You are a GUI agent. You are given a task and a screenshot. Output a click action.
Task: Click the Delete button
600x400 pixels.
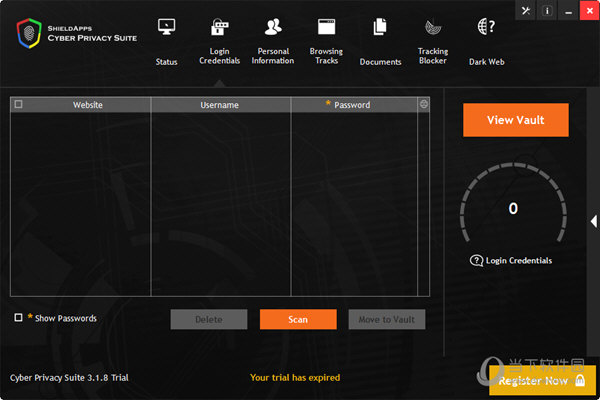[x=209, y=319]
